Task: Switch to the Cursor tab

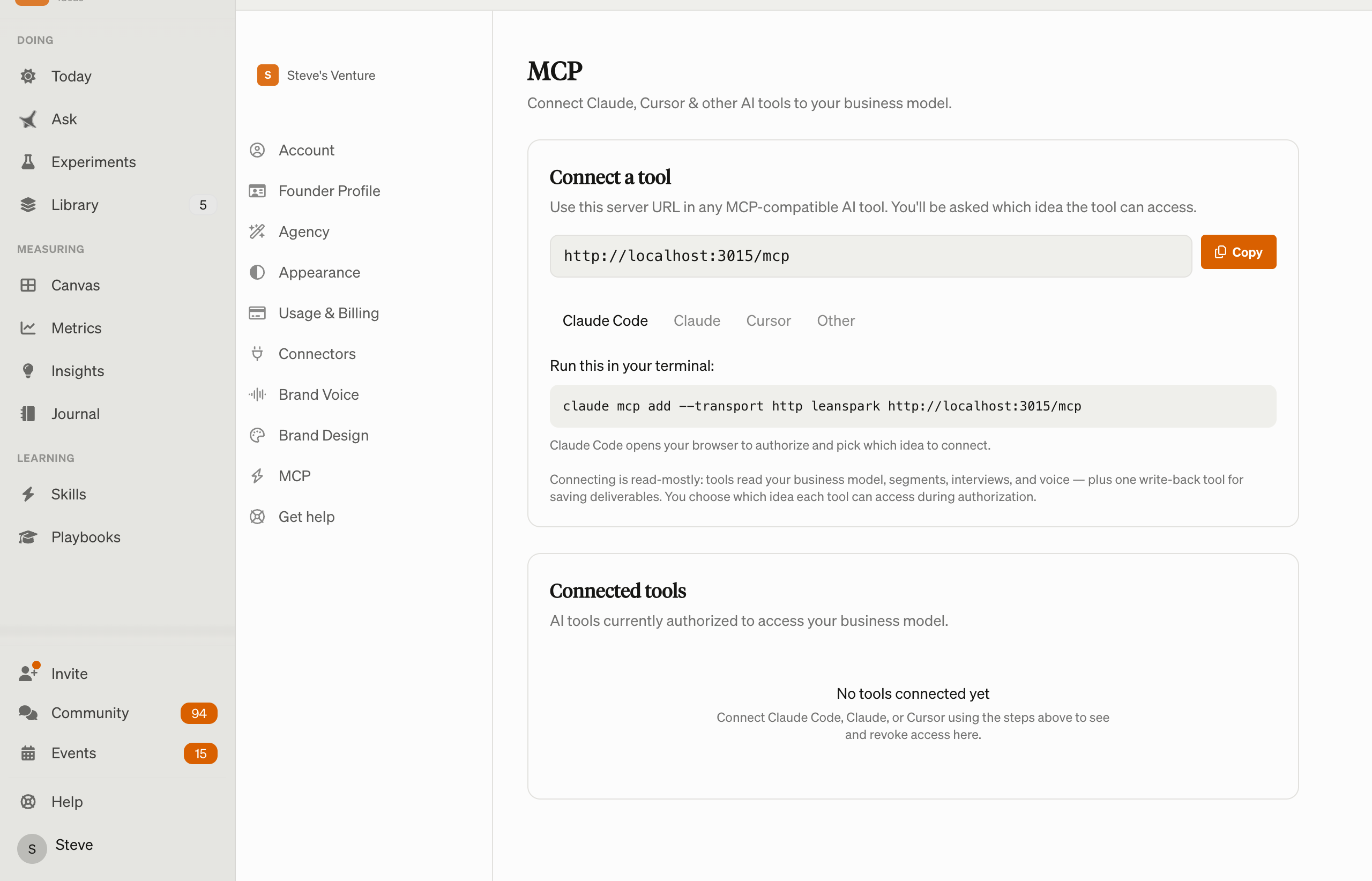Action: pyautogui.click(x=769, y=320)
